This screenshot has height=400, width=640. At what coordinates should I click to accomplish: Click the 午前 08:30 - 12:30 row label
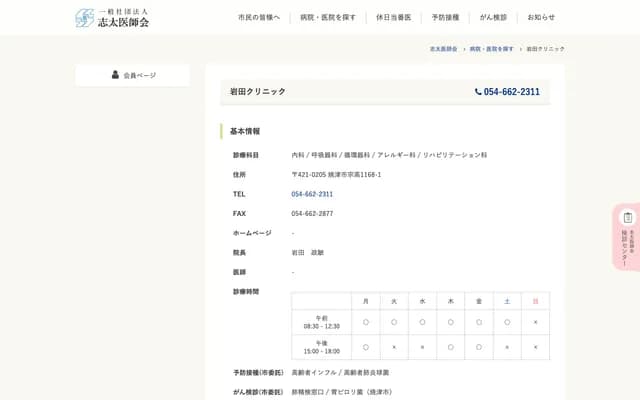[322, 322]
